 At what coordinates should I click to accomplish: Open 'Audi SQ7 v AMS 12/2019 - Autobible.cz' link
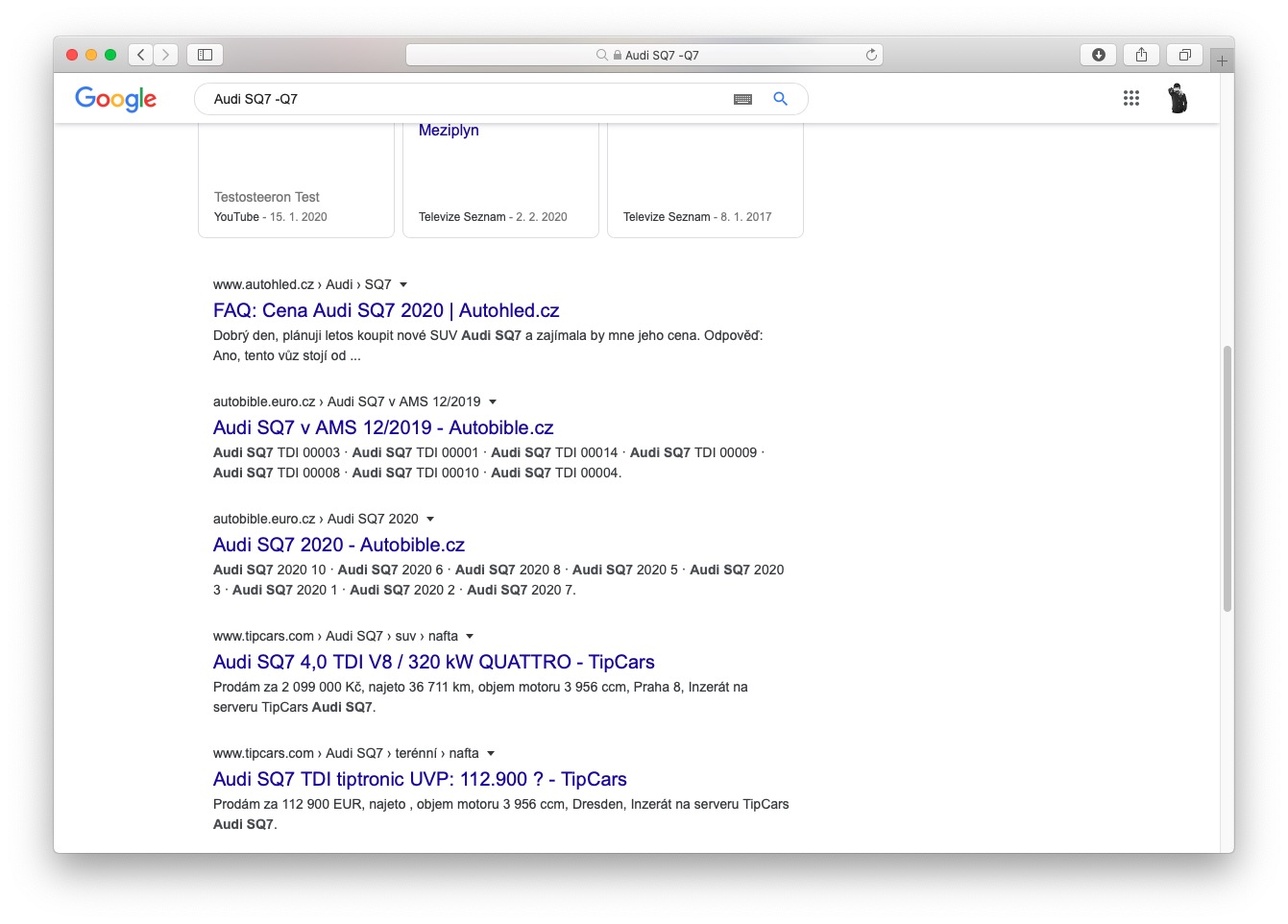(x=383, y=427)
